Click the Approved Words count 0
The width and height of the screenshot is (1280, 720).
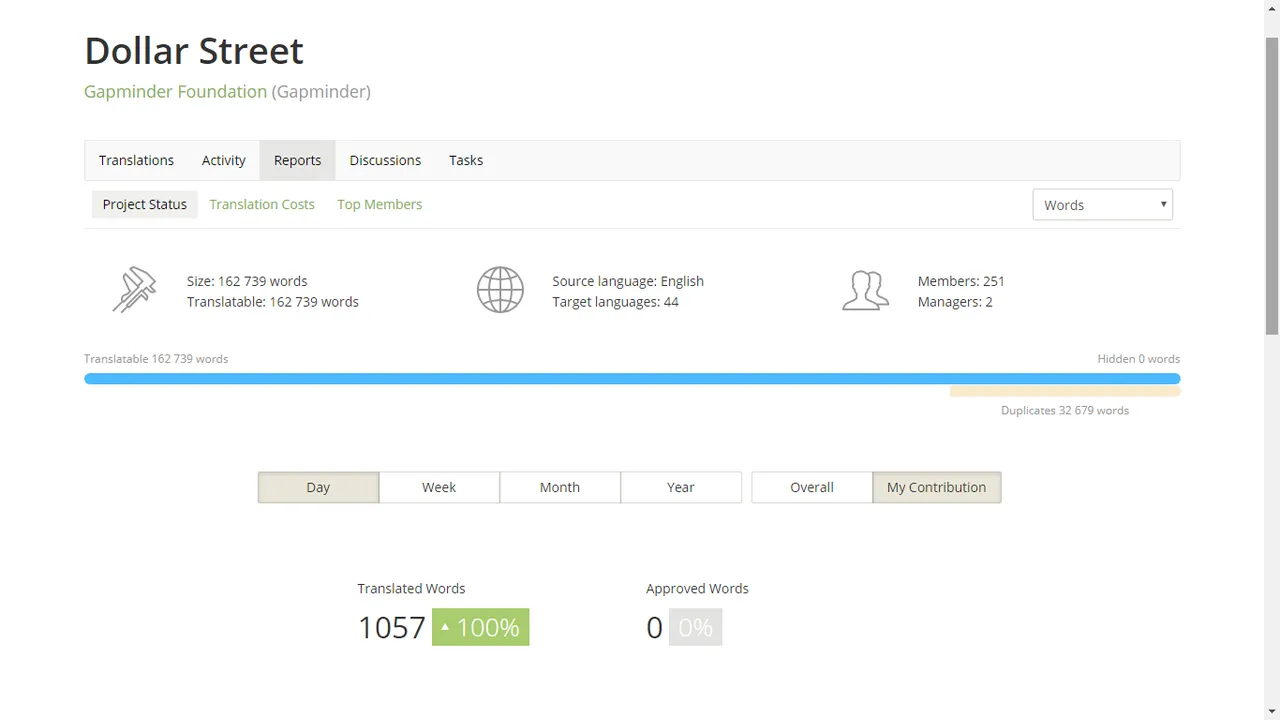(x=655, y=628)
